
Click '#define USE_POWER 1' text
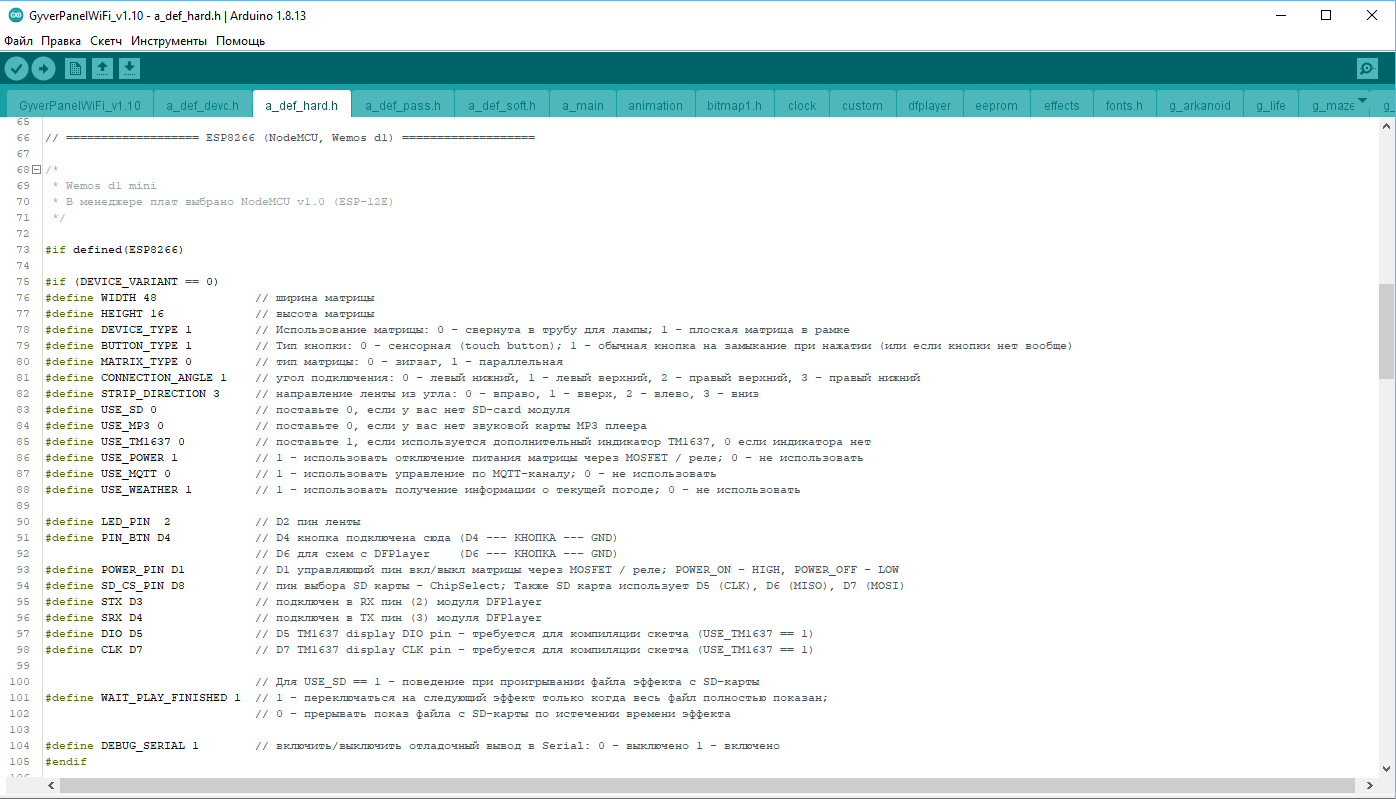[x=112, y=458]
